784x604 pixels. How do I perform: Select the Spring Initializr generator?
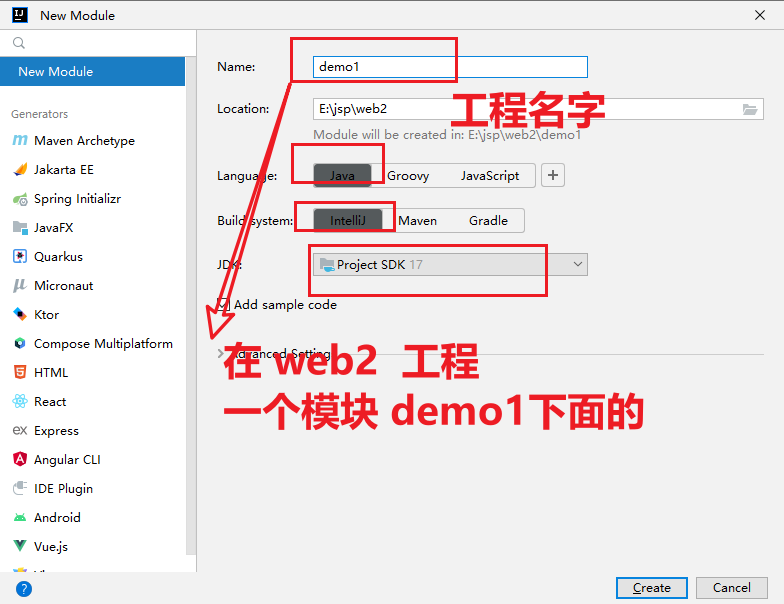pos(92,198)
